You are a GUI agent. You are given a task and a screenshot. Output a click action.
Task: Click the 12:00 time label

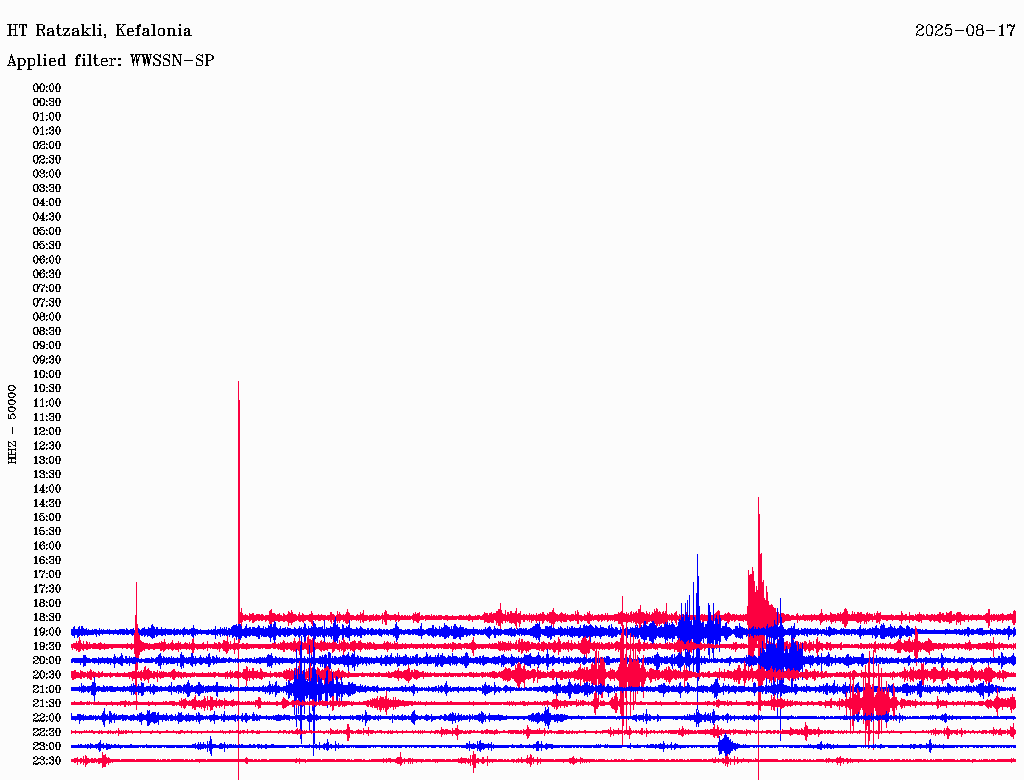(47, 432)
